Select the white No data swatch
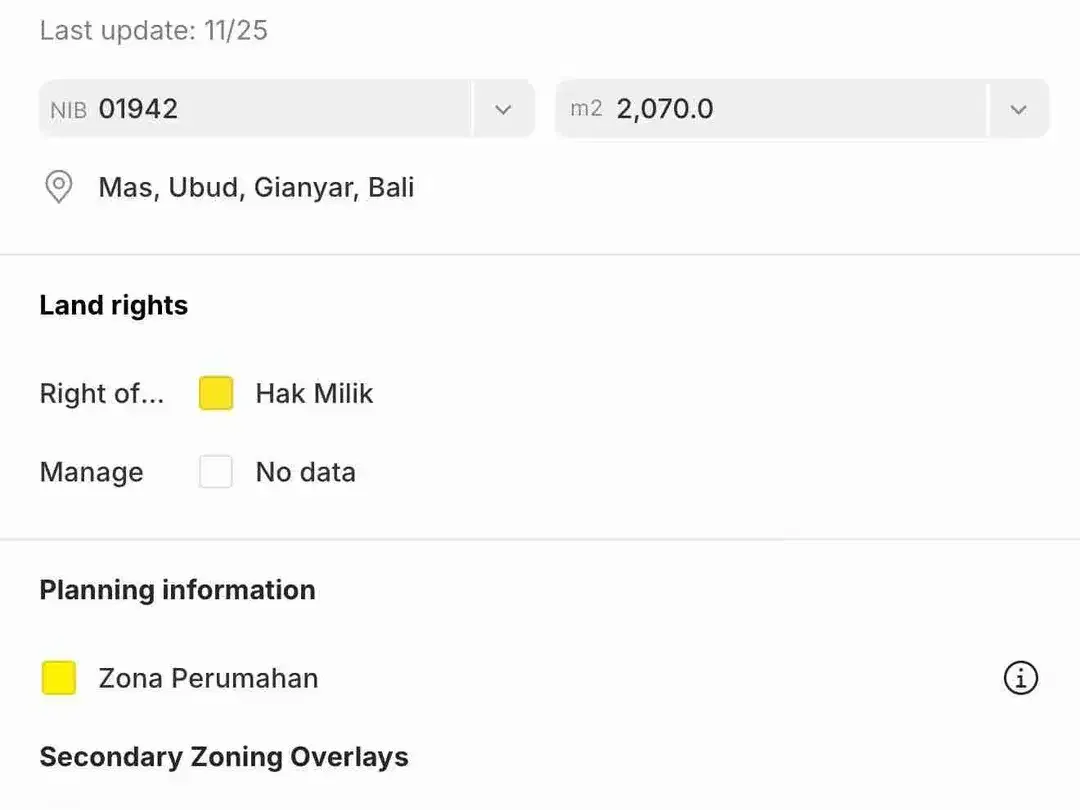The image size is (1080, 810). click(216, 472)
